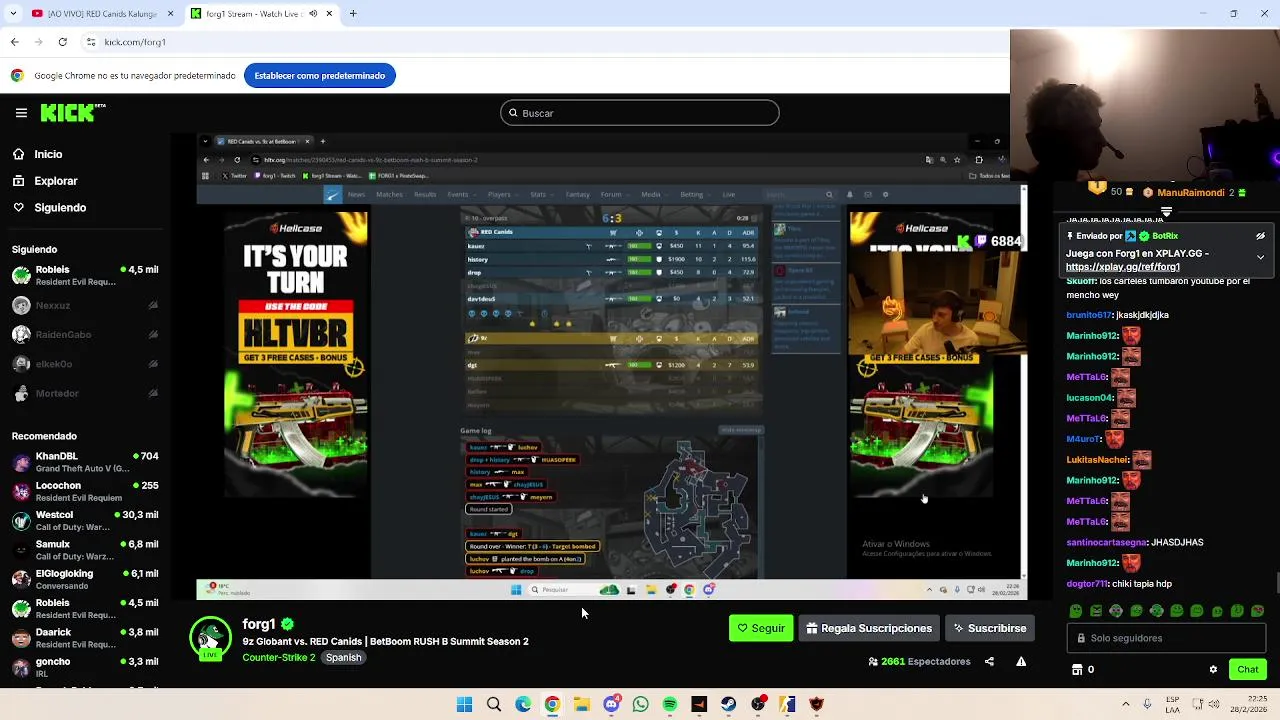Screen dimensions: 1280x720
Task: Select the last red emote in chat bar
Action: pyautogui.click(x=1257, y=611)
